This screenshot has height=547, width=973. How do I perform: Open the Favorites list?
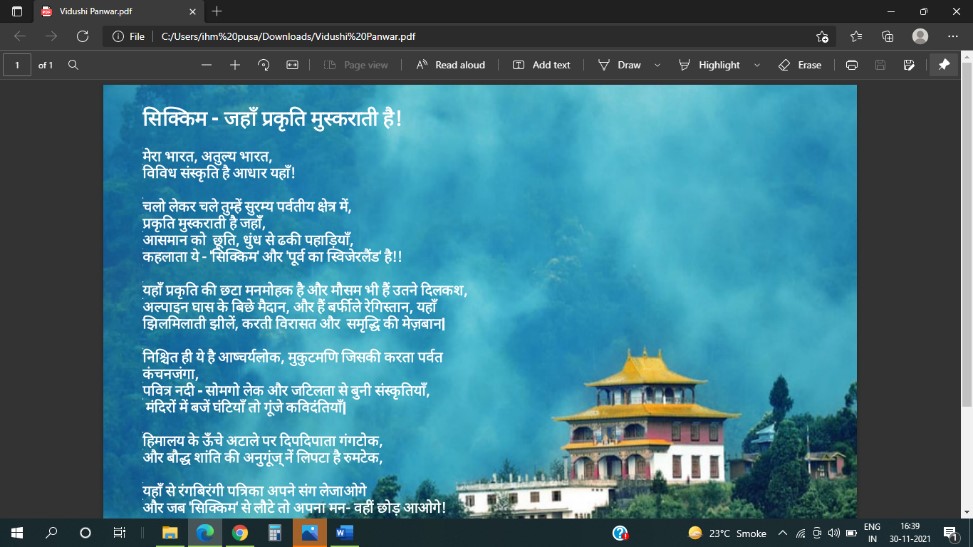(x=856, y=37)
